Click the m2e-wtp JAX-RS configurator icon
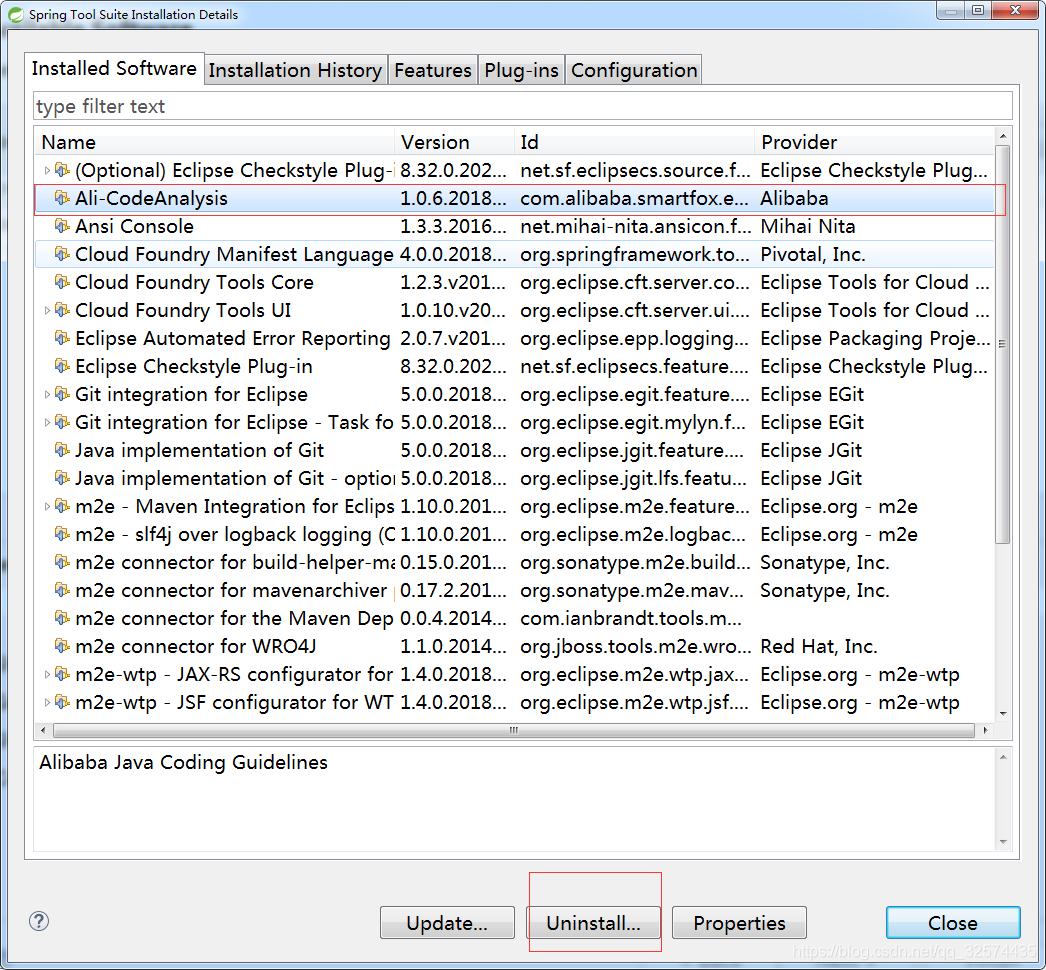Viewport: 1046px width, 970px height. point(62,674)
